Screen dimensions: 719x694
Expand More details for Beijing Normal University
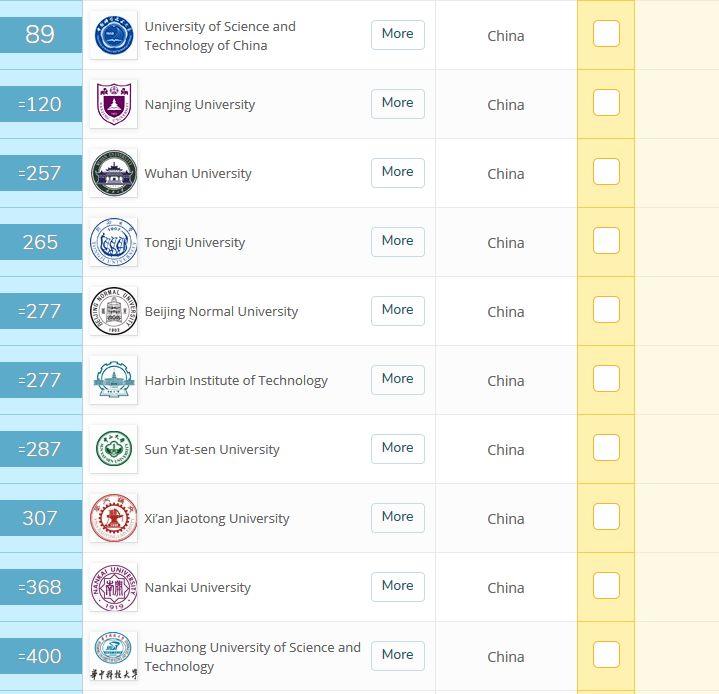click(x=397, y=310)
